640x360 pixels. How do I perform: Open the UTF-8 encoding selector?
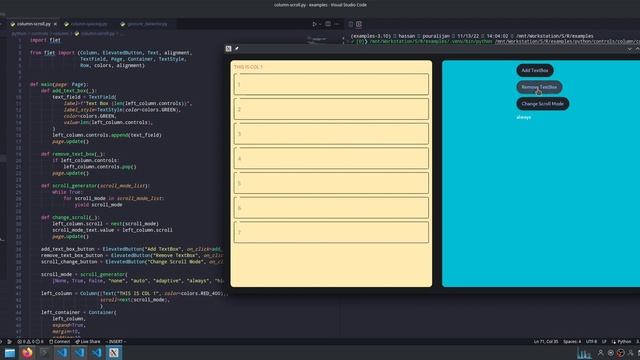[x=591, y=342]
